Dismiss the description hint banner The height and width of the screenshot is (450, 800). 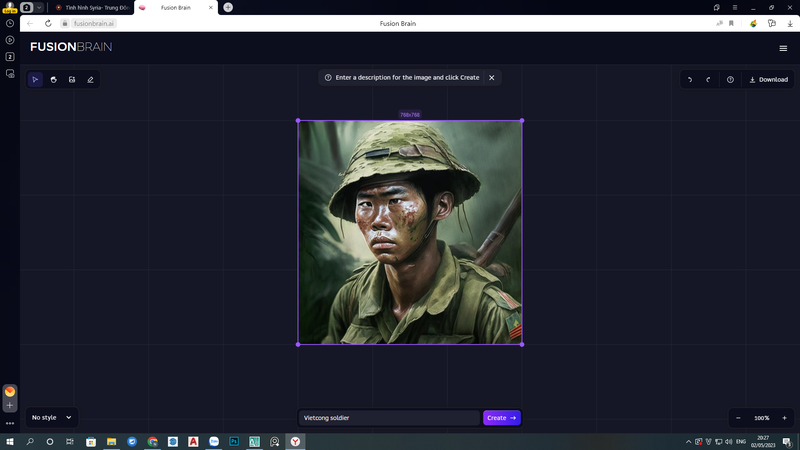pyautogui.click(x=492, y=78)
